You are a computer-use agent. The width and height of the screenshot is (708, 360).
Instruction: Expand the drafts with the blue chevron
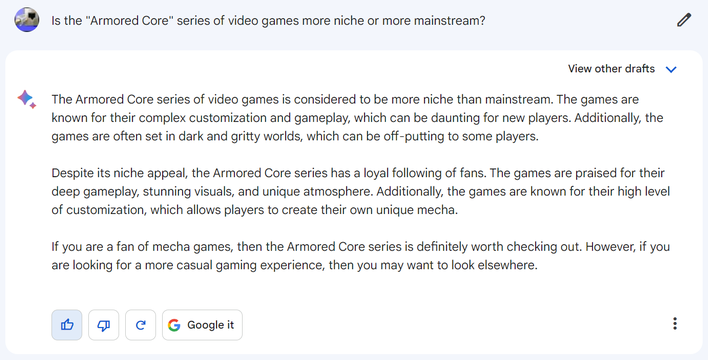point(671,69)
